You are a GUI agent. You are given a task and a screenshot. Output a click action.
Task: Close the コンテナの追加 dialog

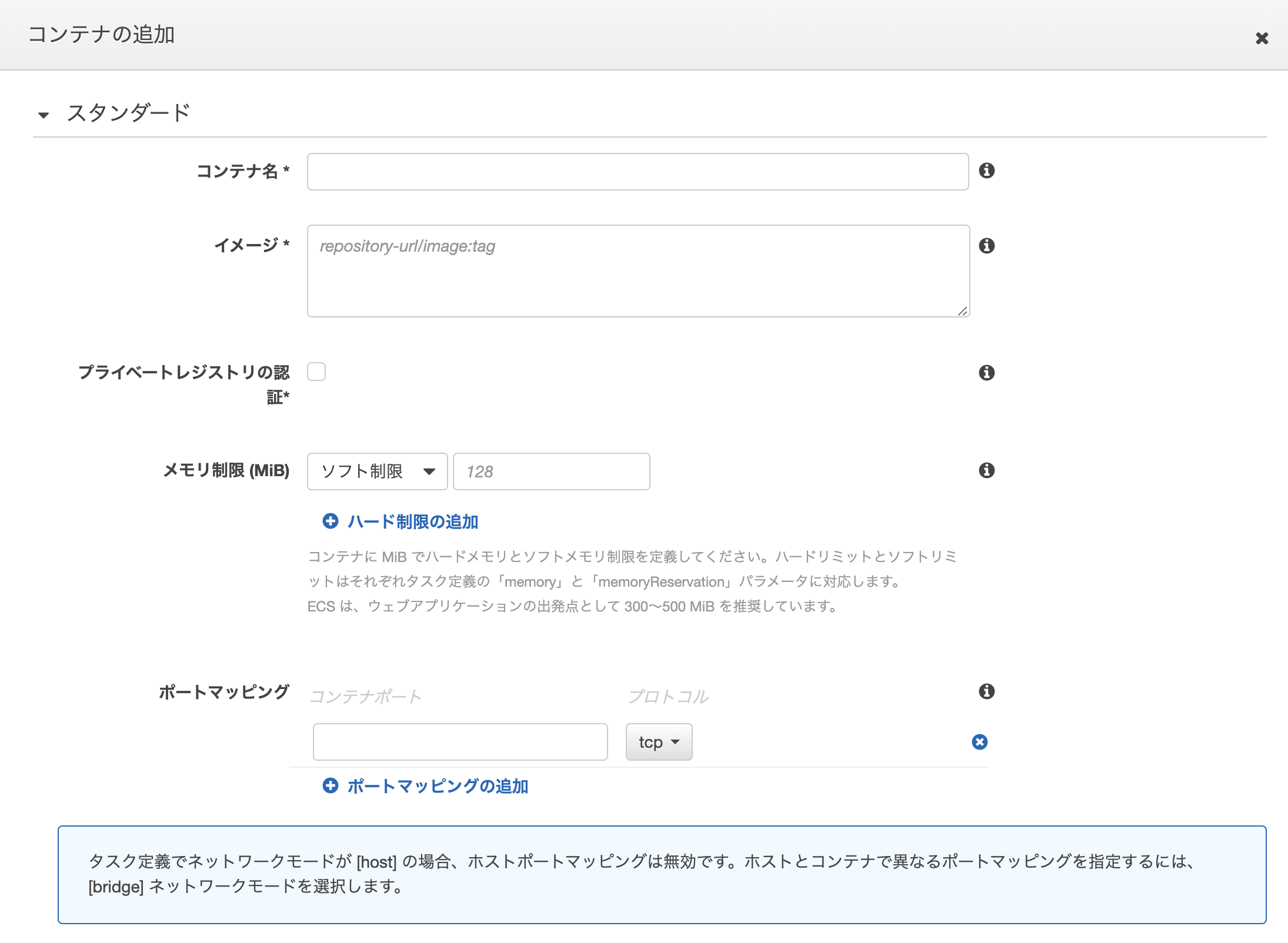click(x=1262, y=38)
